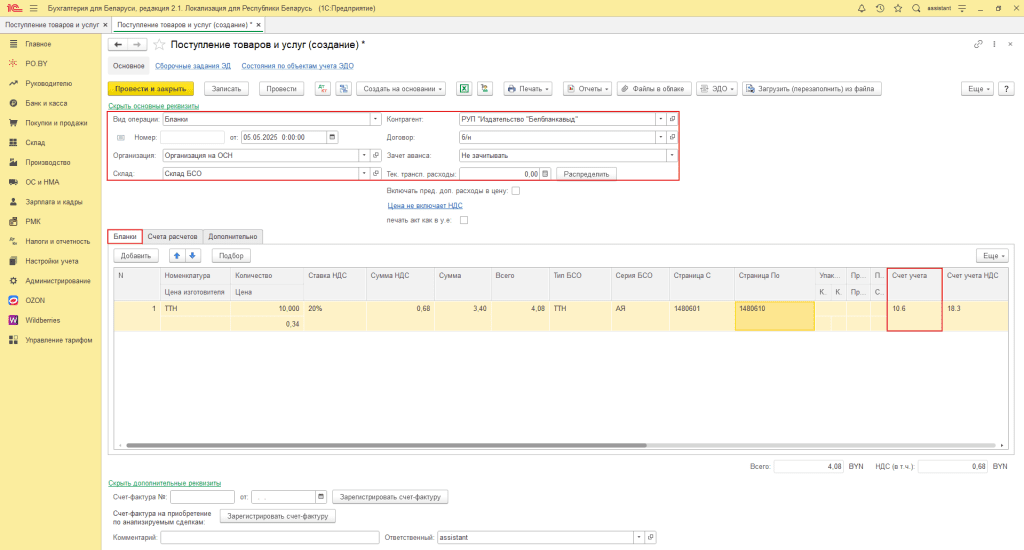Image resolution: width=1024 pixels, height=550 pixels.
Task: Click the Распределить button
Action: click(586, 174)
